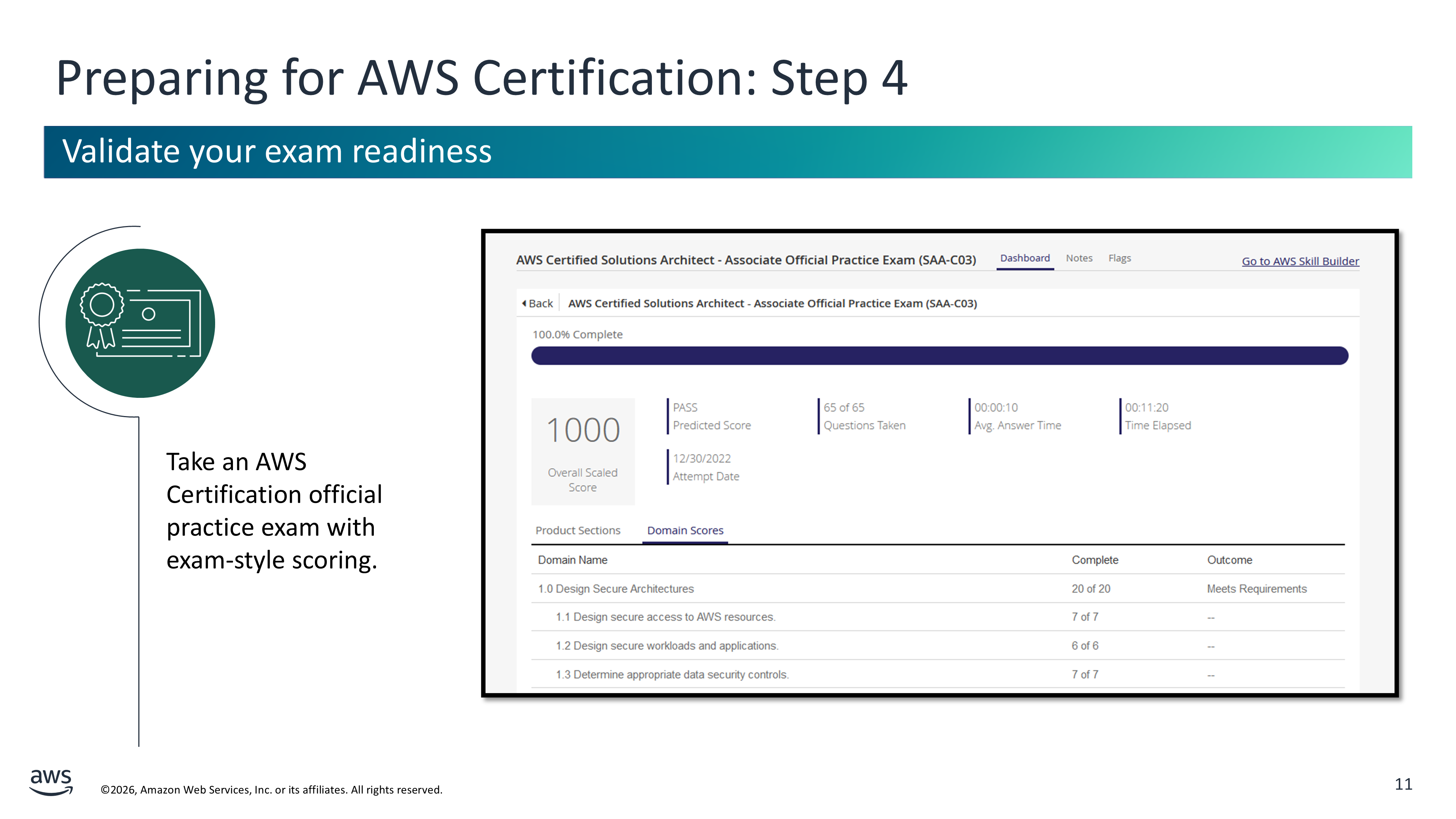
Task: Open the Flags tab
Action: point(1119,258)
